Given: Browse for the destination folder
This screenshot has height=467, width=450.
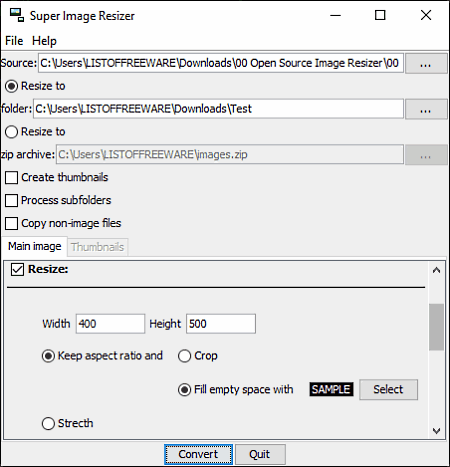Looking at the screenshot, I should click(426, 109).
